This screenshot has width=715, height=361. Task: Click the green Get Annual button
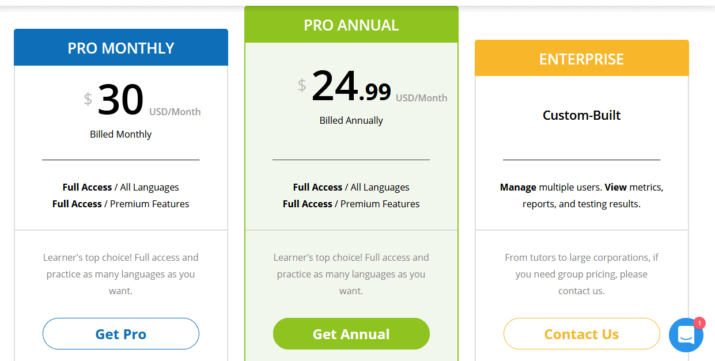351,334
